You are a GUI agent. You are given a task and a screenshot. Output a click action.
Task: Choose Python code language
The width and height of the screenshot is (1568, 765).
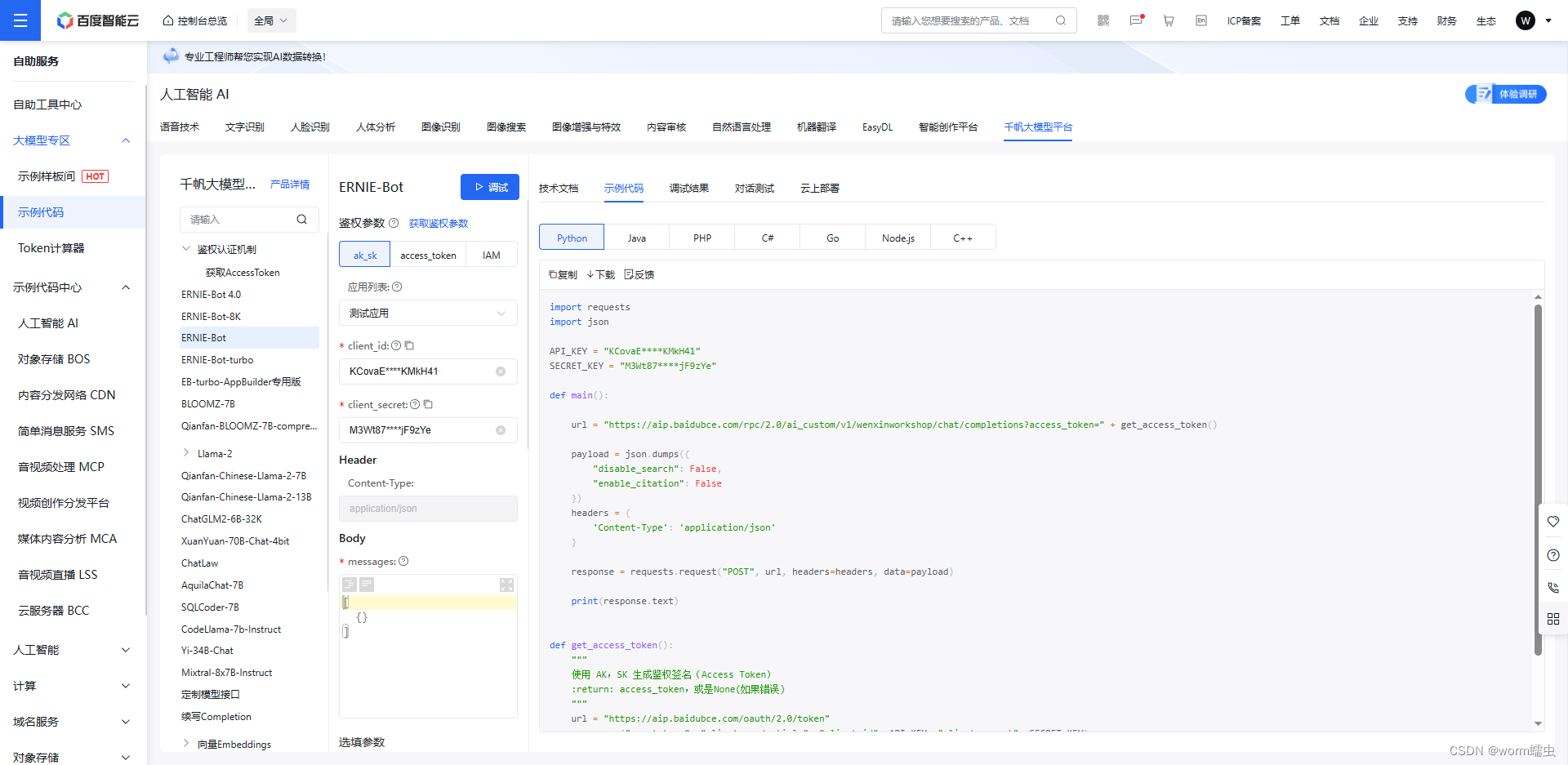572,238
